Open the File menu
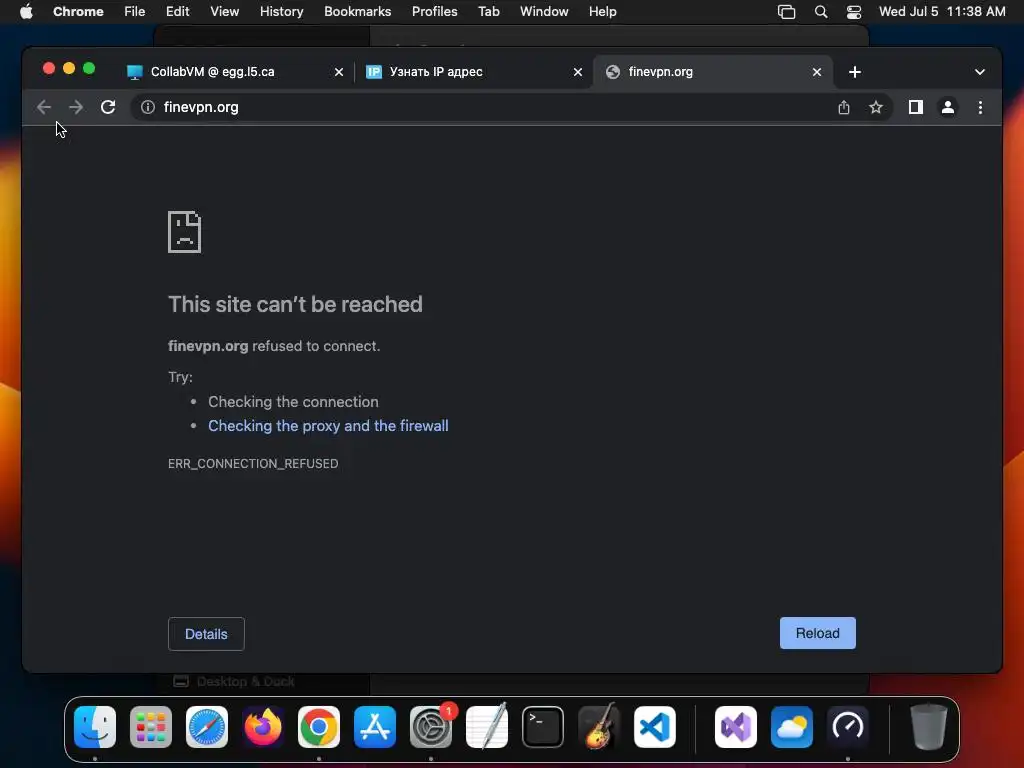1024x768 pixels. (x=135, y=12)
